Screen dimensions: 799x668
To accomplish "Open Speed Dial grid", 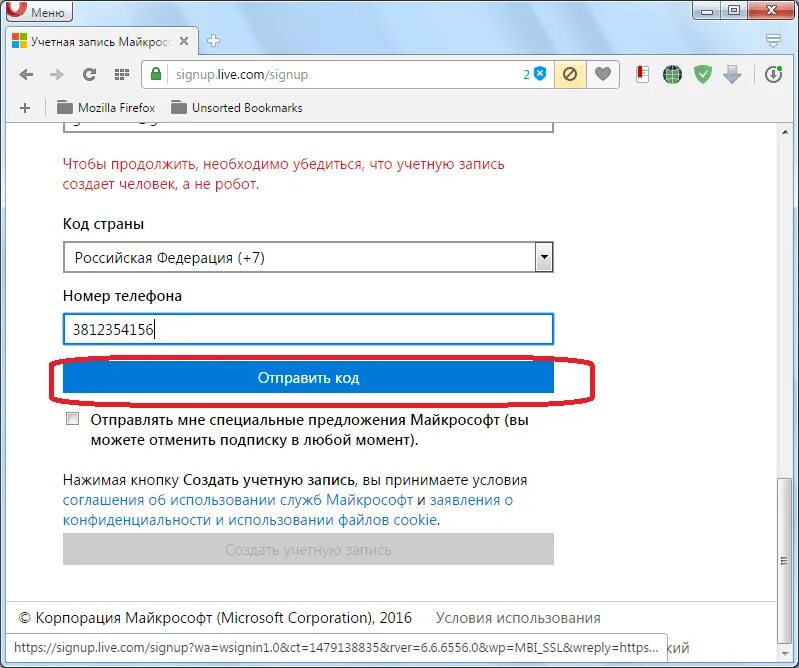I will 121,75.
